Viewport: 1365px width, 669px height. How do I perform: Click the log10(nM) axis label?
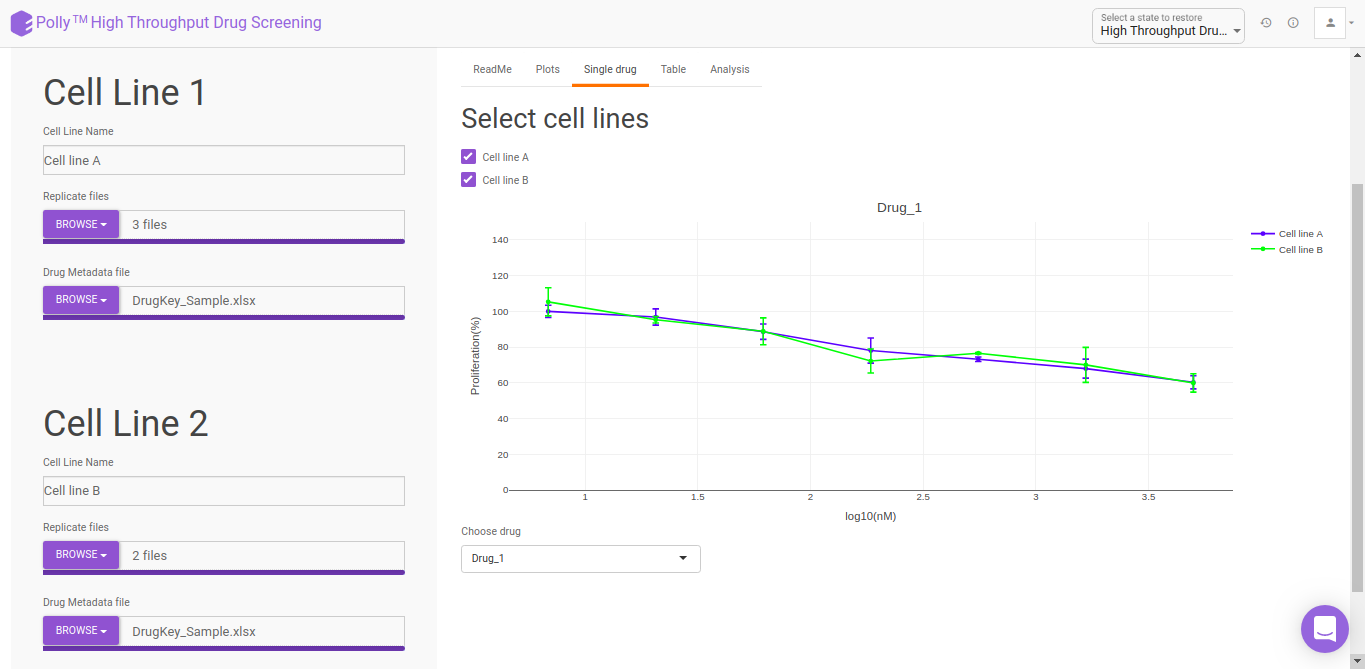coord(870,516)
